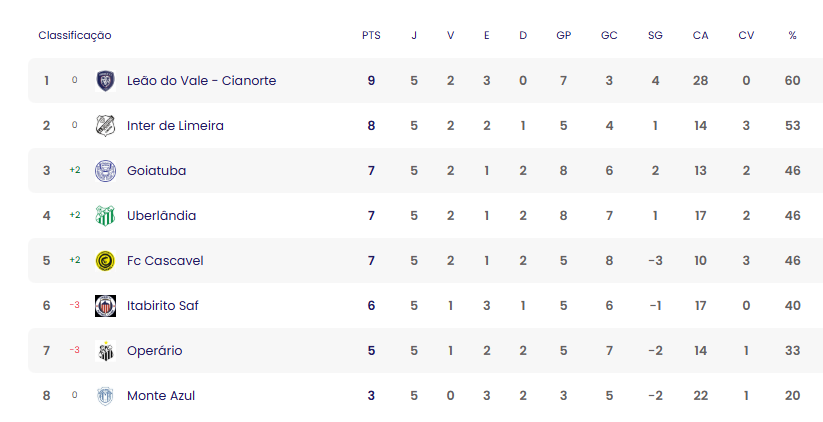This screenshot has width=823, height=422.
Task: Click the Operário club crest
Action: coord(105,351)
